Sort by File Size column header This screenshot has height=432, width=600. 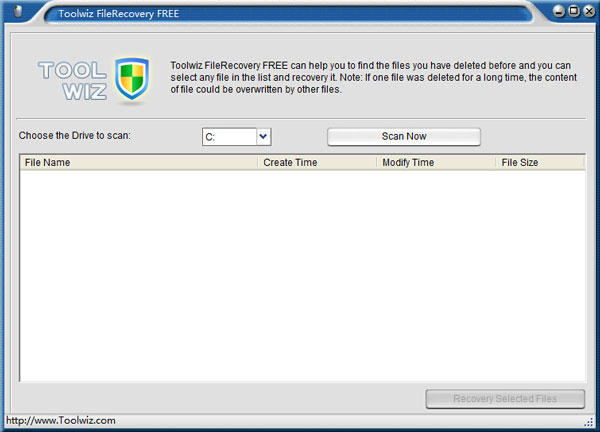(540, 163)
